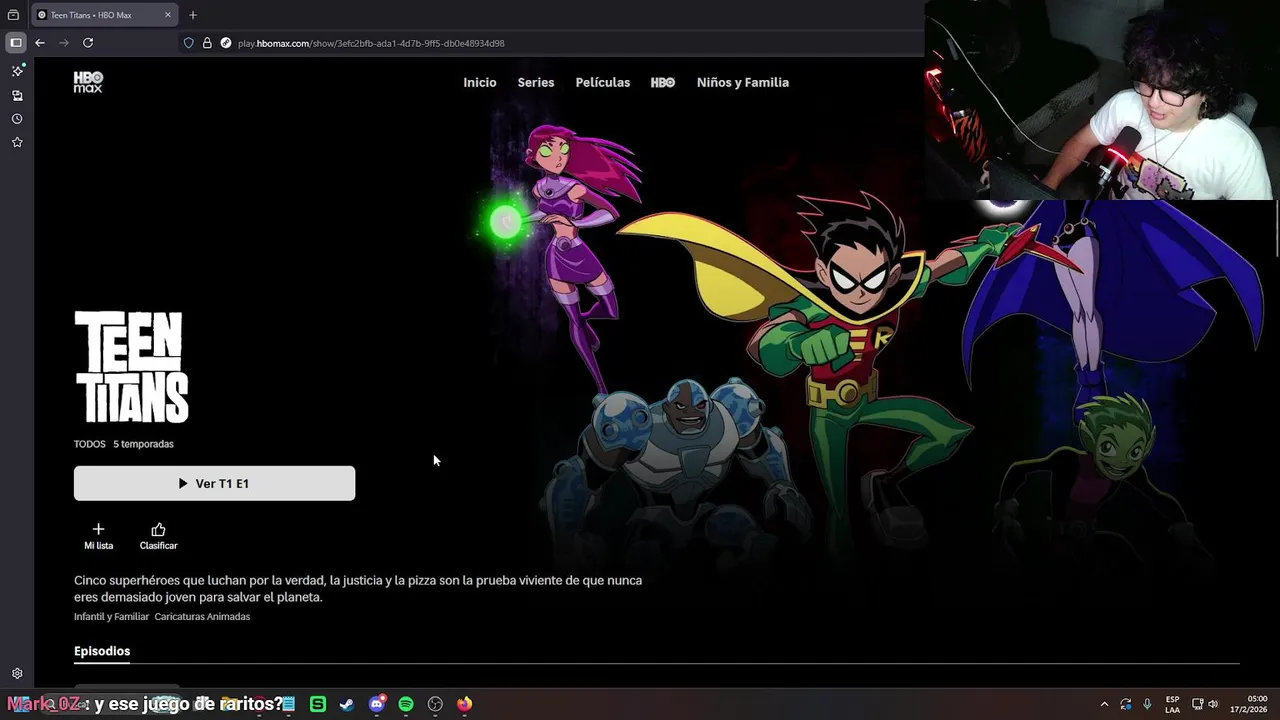Open the HBO hub navigation item
The height and width of the screenshot is (720, 1280).
click(663, 82)
